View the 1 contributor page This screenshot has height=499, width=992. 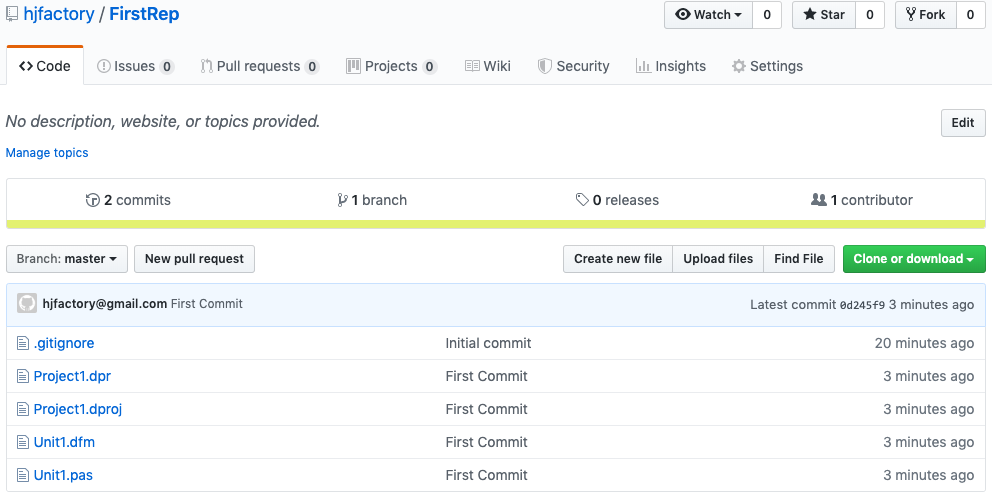point(862,200)
